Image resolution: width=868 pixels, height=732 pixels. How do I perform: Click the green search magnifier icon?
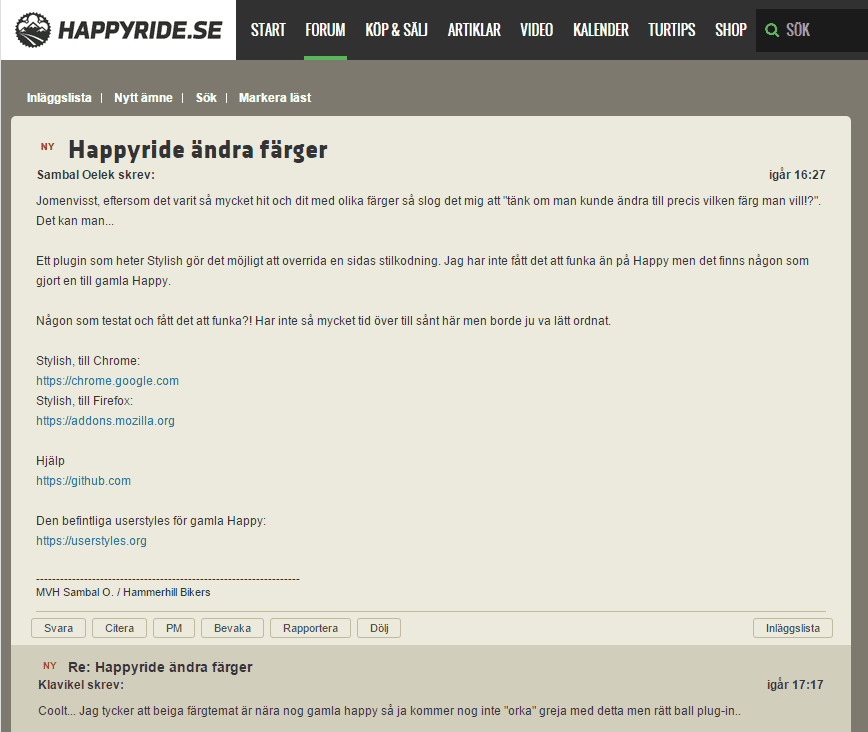tap(771, 30)
